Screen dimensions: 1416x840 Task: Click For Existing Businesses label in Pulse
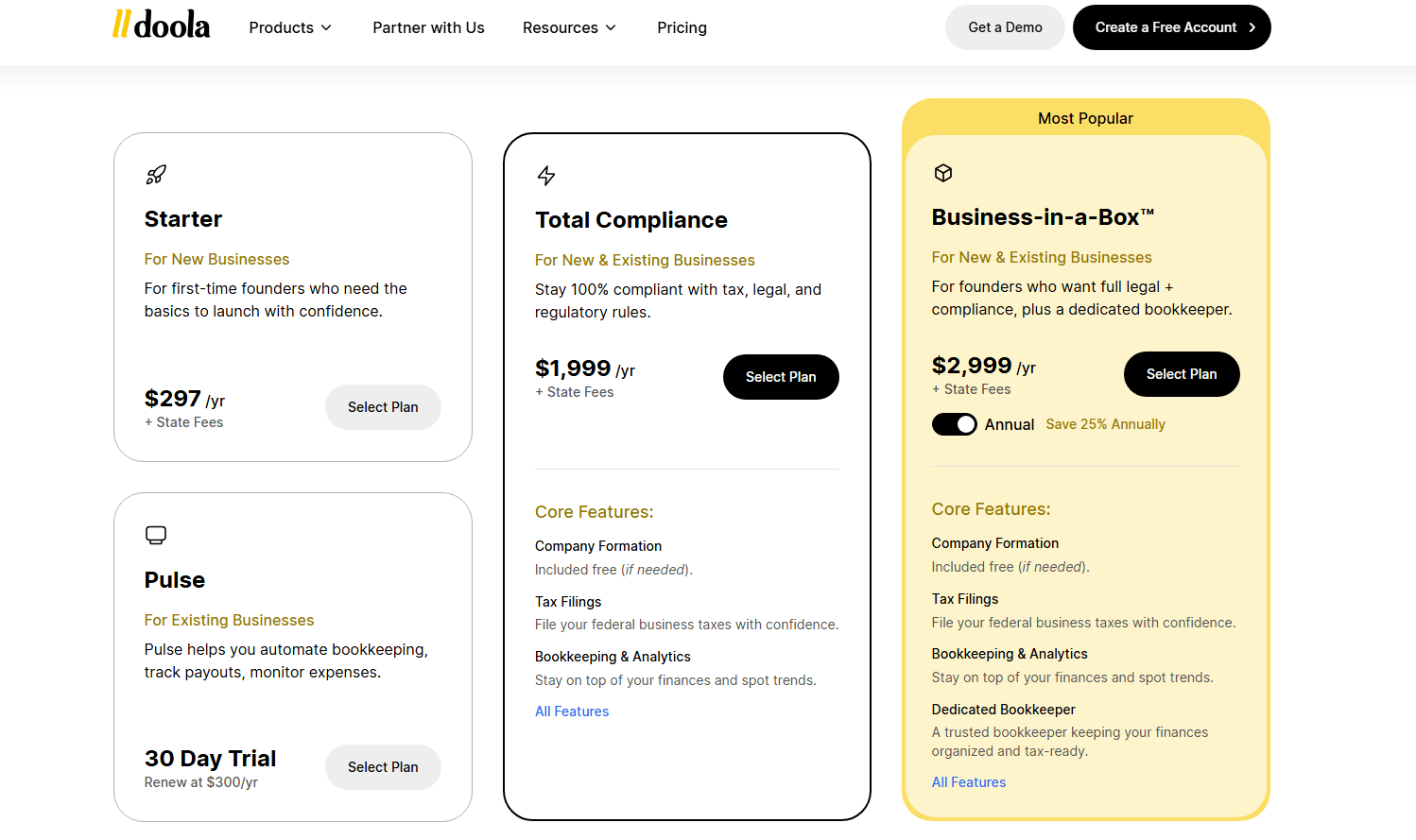click(229, 620)
